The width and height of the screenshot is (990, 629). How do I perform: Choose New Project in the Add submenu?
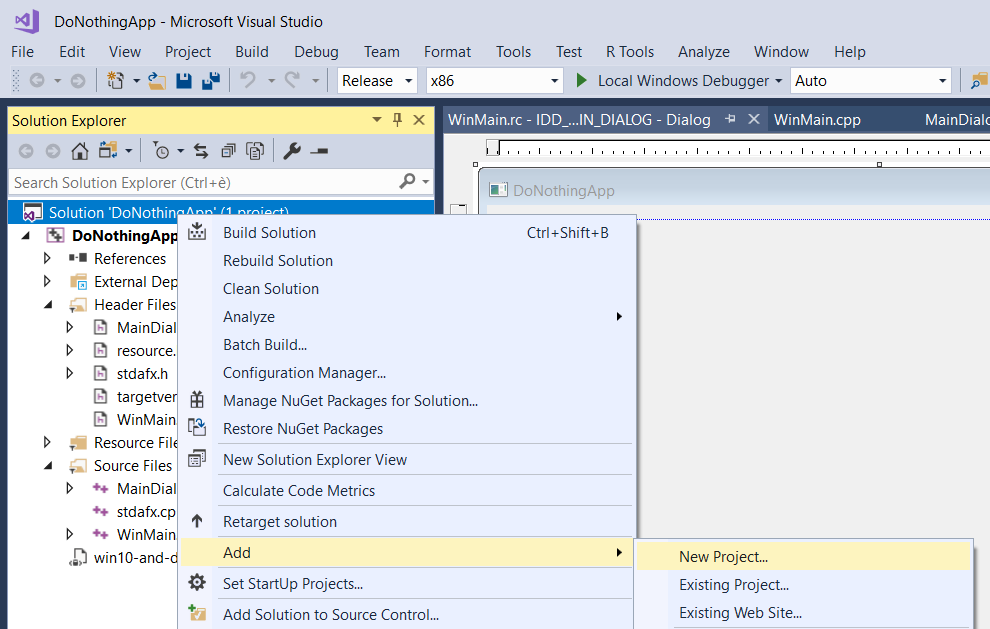tap(803, 556)
